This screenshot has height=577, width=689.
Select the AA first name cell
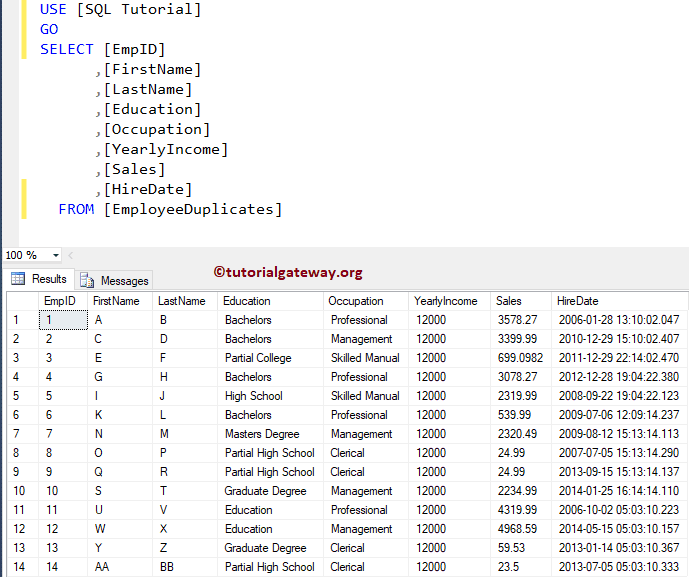102,567
